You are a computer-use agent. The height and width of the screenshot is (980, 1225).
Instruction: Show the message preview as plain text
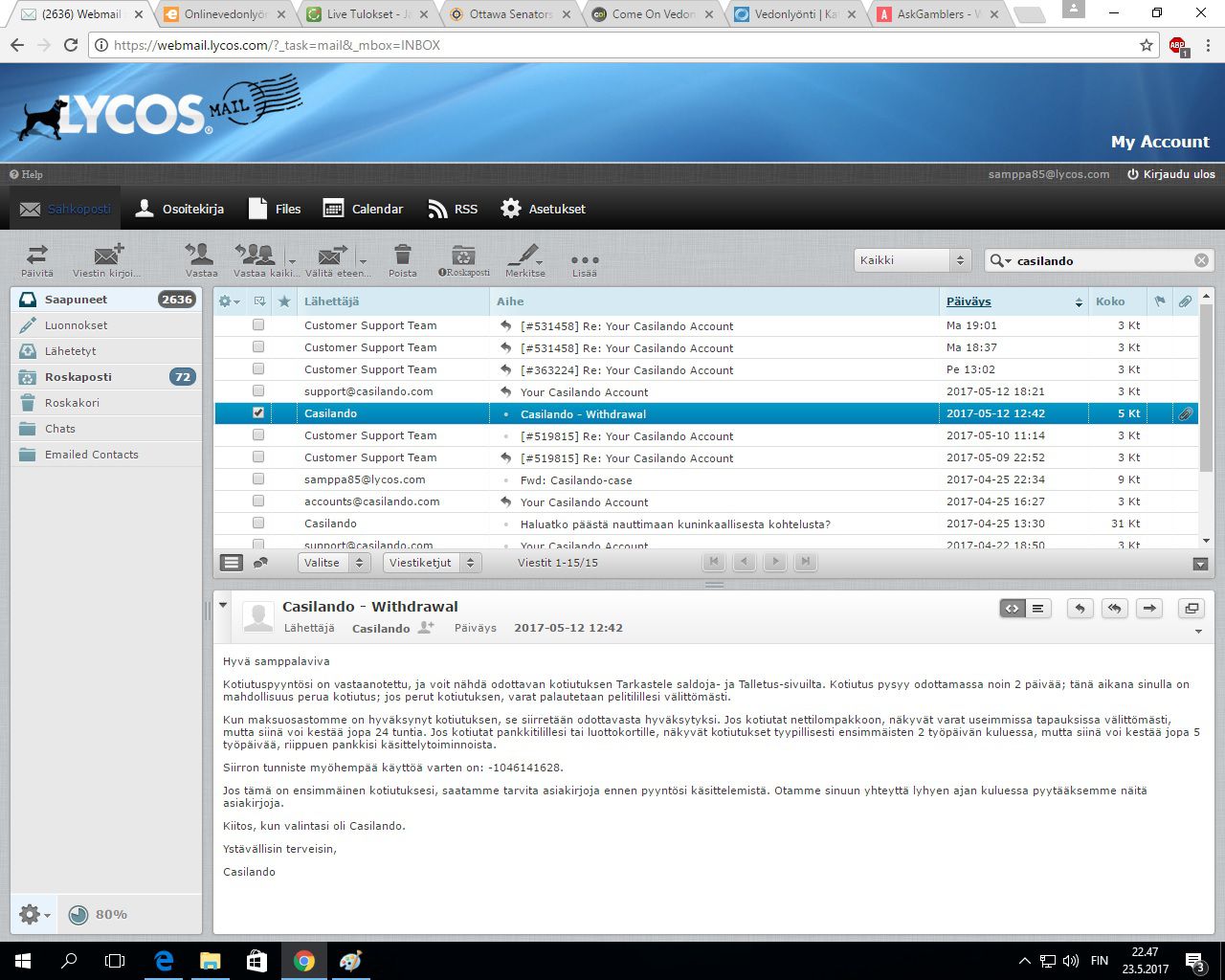tap(1038, 608)
